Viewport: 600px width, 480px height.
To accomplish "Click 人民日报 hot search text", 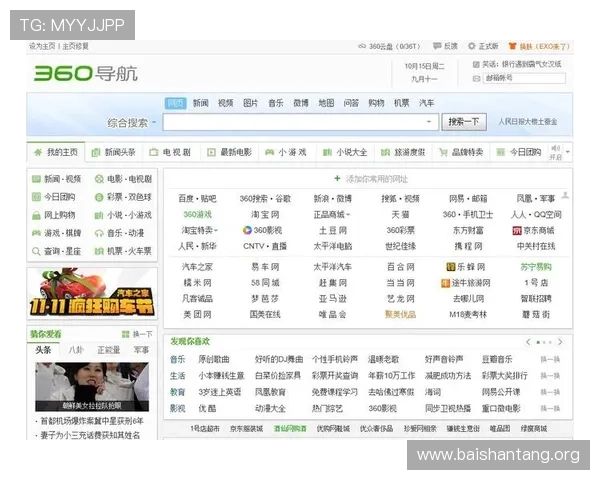I will [x=527, y=122].
